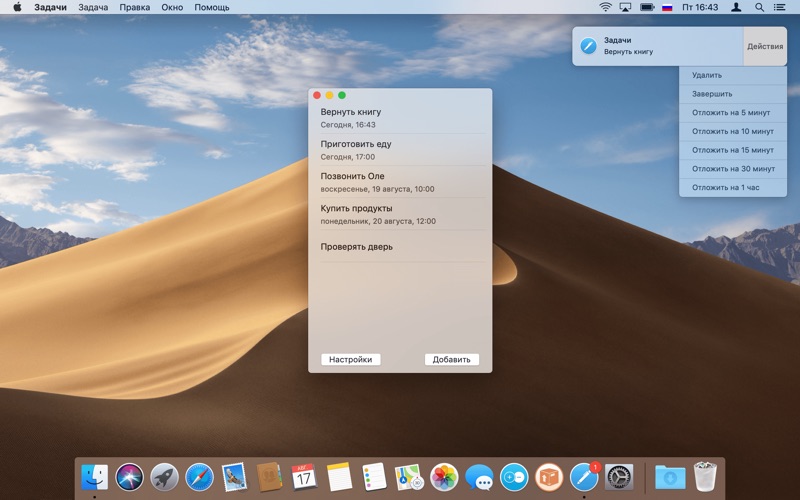
Task: Open Photos colorful flower icon
Action: (x=444, y=478)
